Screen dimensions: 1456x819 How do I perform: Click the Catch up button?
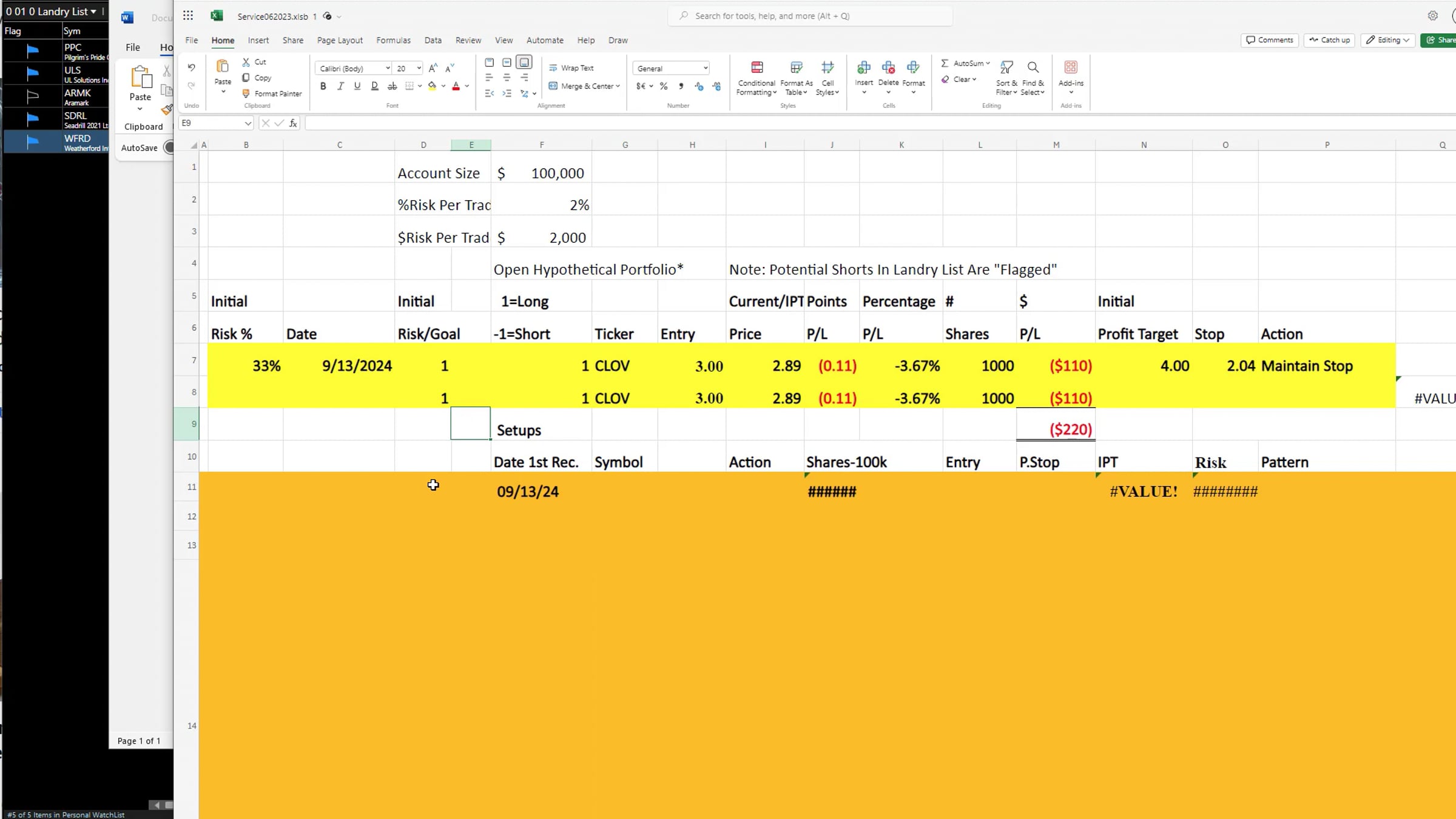1329,40
